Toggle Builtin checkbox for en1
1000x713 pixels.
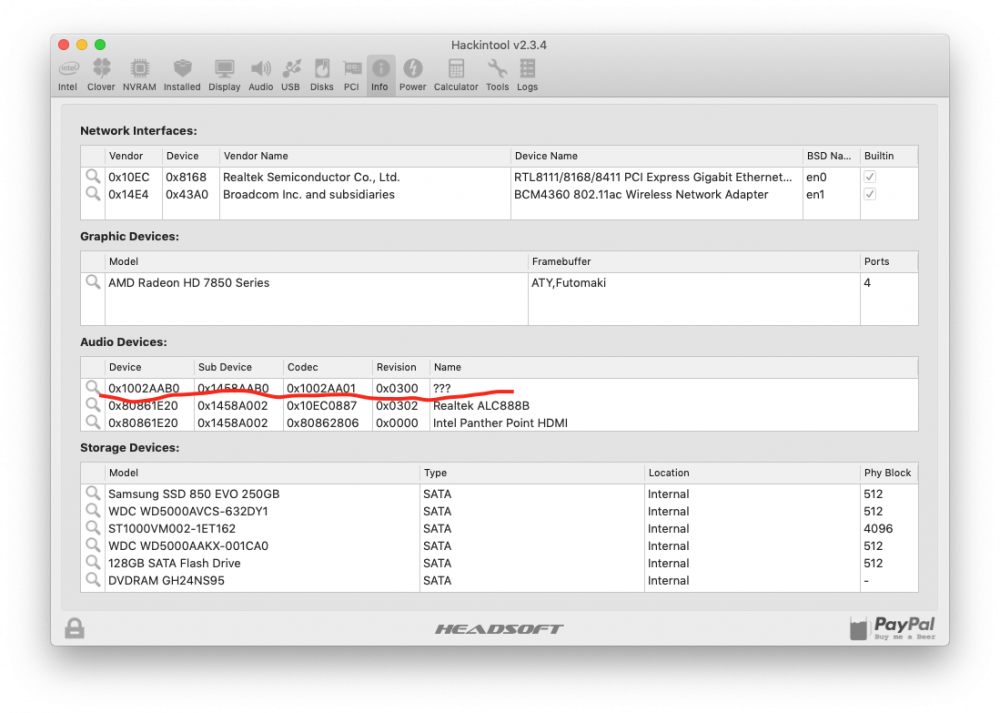[x=870, y=194]
